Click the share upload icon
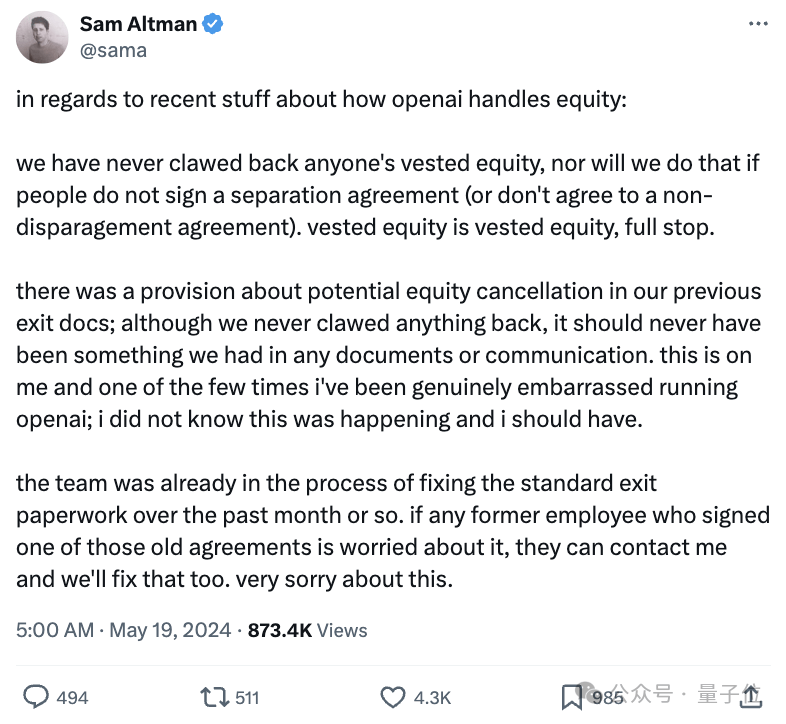This screenshot has height=724, width=786. coord(750,696)
